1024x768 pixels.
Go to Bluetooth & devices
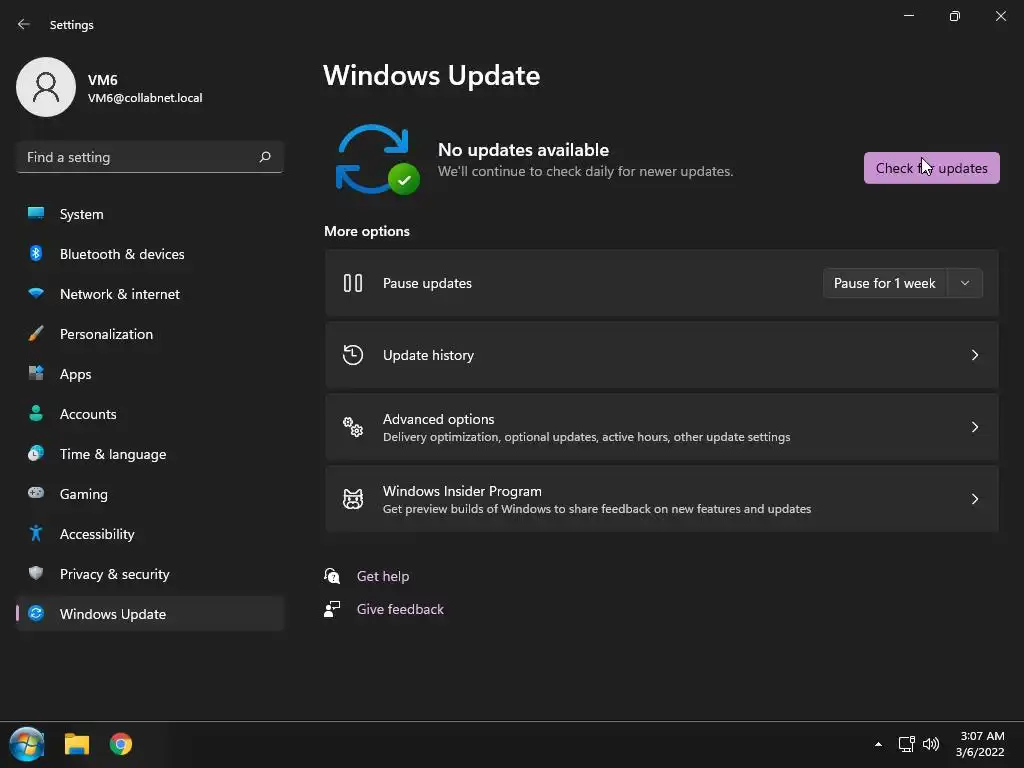pyautogui.click(x=150, y=253)
